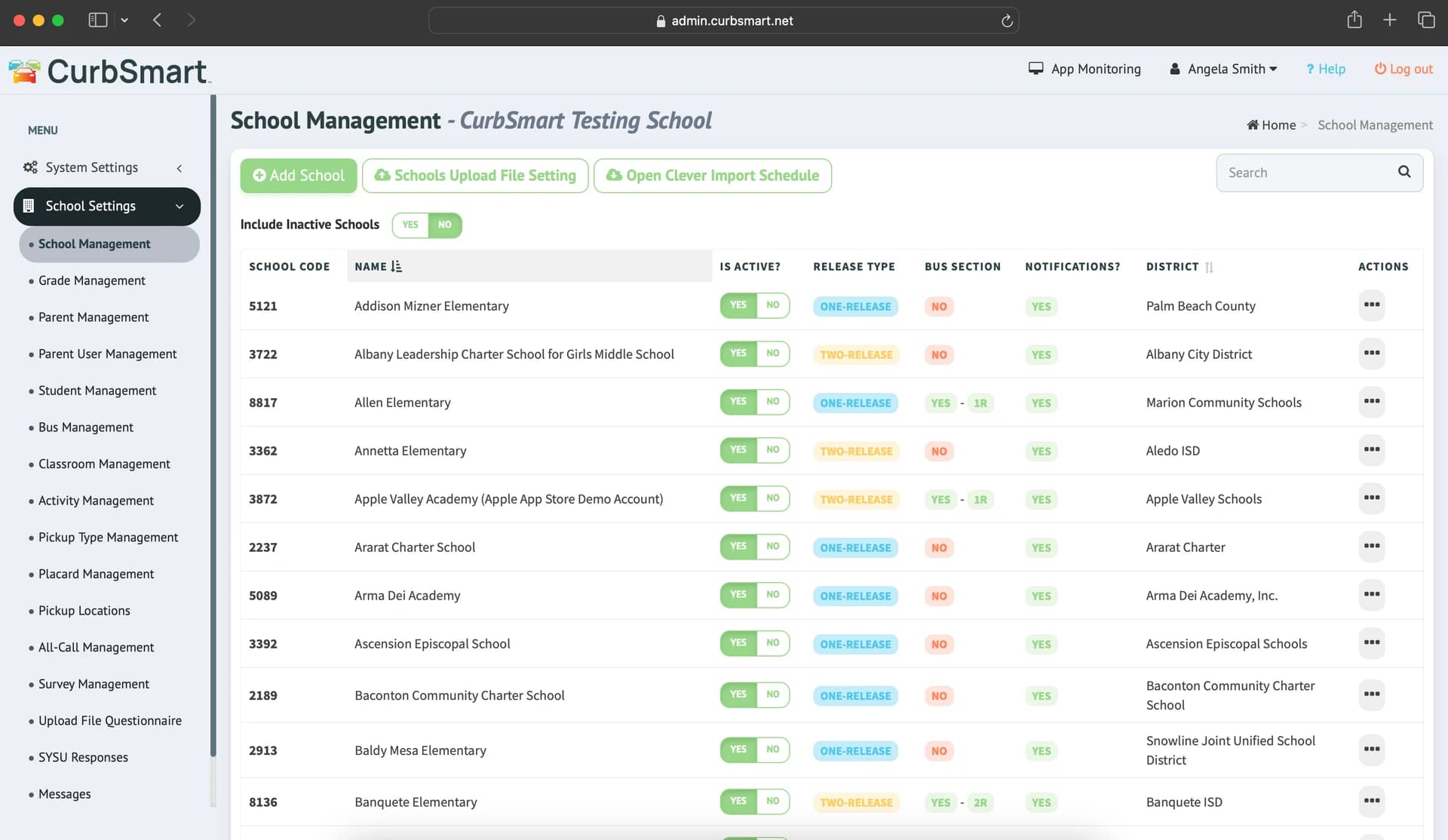Toggle Is Active for Addison Mizner Elementary
The height and width of the screenshot is (840, 1448).
(754, 305)
